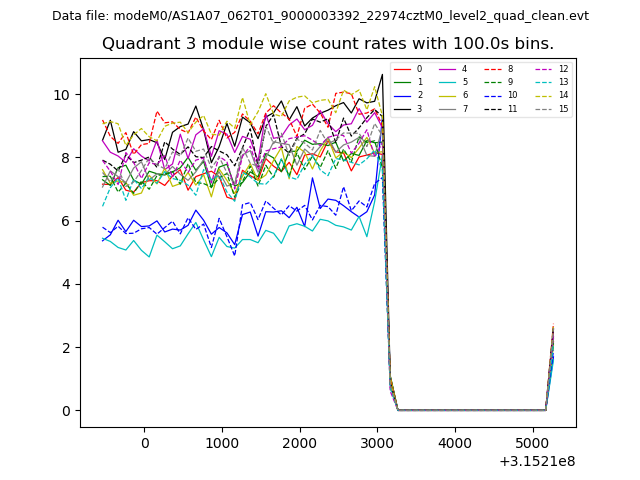Click the data file path text at top

coord(320,16)
